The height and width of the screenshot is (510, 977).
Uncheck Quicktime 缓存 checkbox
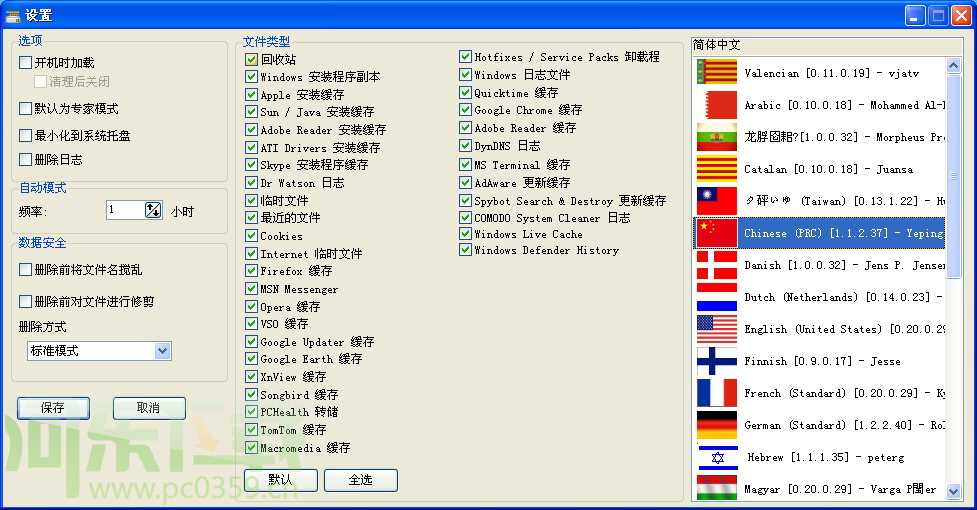(x=465, y=92)
